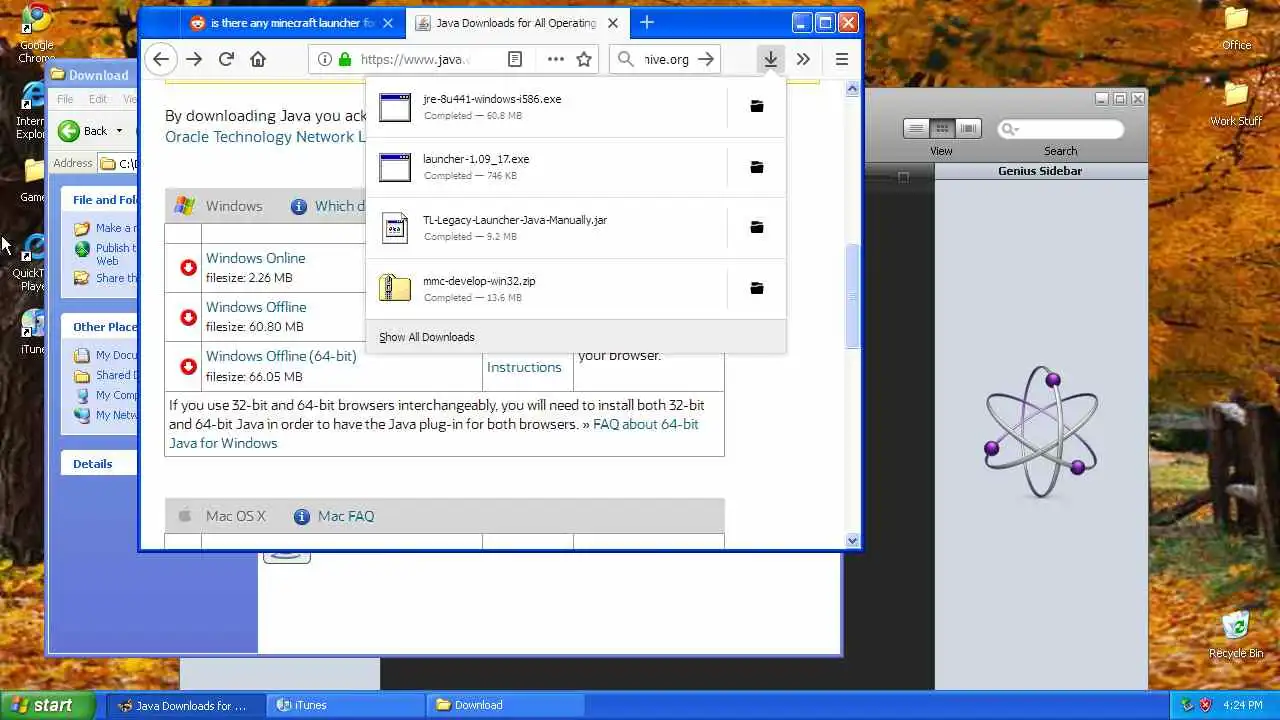Viewport: 1280px width, 720px height.
Task: Switch iTunes to list view
Action: [916, 128]
